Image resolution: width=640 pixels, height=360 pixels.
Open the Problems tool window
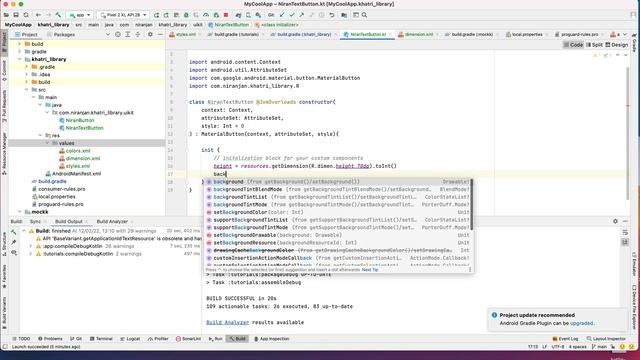(50, 339)
